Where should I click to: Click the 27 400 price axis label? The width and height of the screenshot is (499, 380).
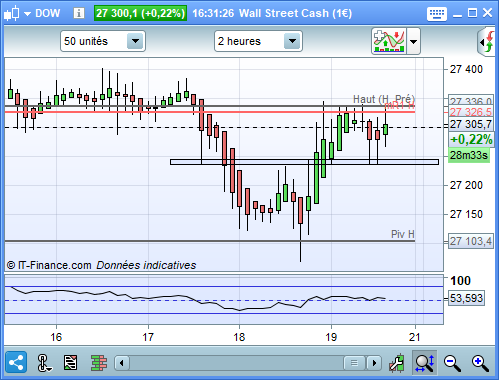466,69
